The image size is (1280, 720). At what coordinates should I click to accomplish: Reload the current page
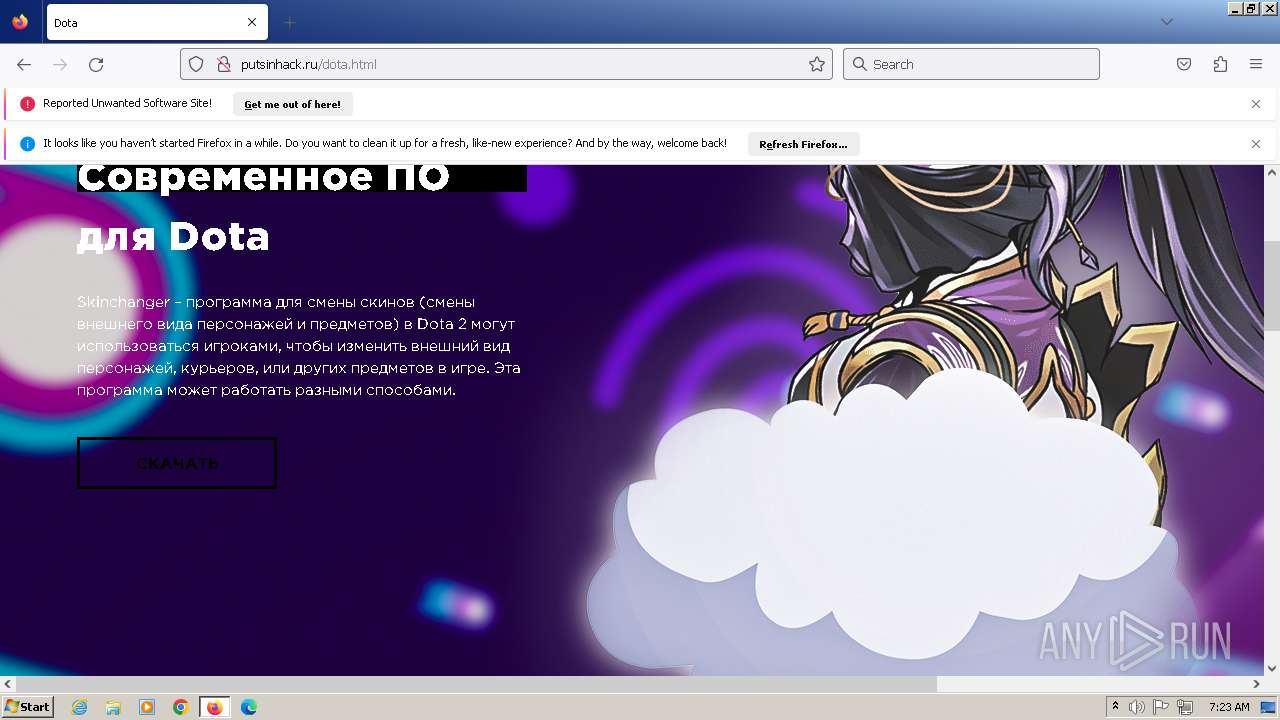[96, 64]
